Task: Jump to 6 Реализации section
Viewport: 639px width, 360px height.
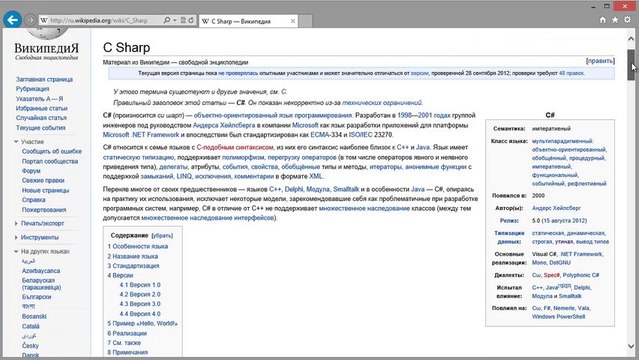Action: click(127, 333)
